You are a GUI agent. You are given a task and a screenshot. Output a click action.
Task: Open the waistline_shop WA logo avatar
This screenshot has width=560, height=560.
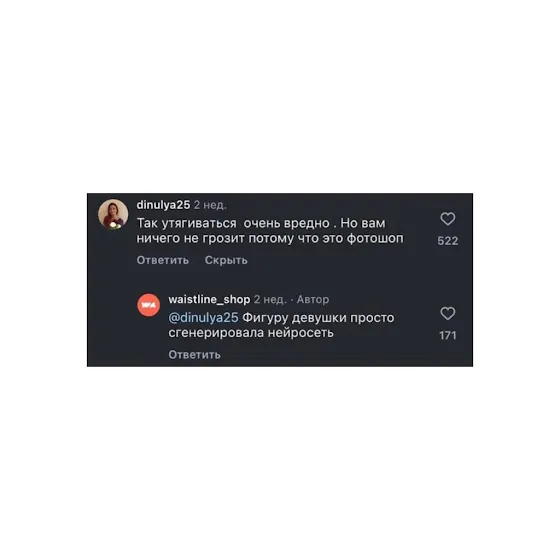coord(149,305)
